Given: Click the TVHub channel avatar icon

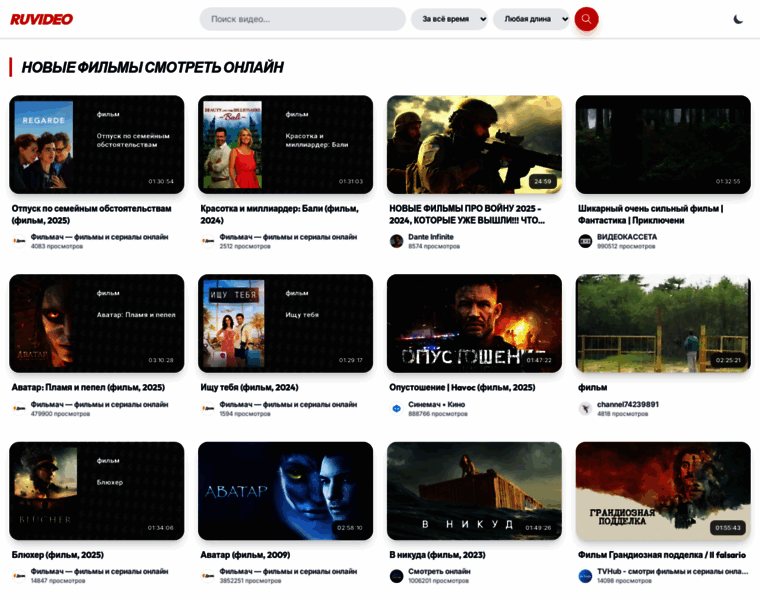Looking at the screenshot, I should [585, 576].
